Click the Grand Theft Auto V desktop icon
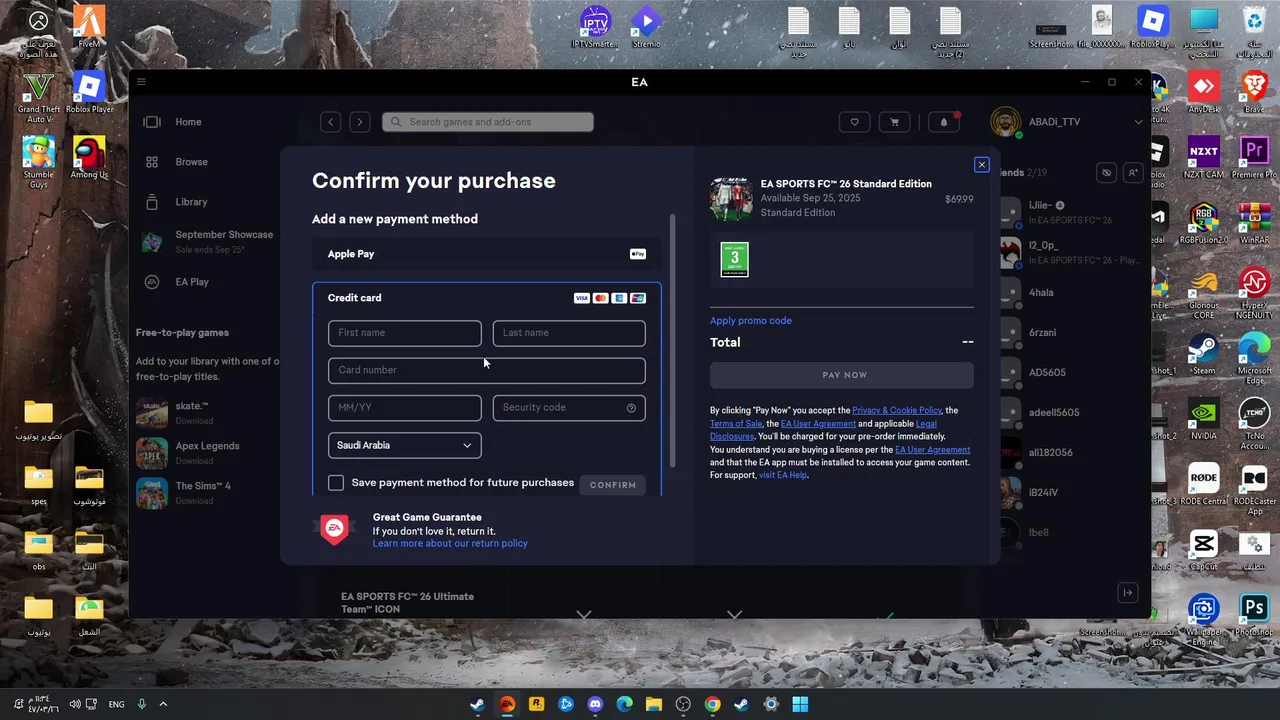1280x720 pixels. tap(38, 97)
